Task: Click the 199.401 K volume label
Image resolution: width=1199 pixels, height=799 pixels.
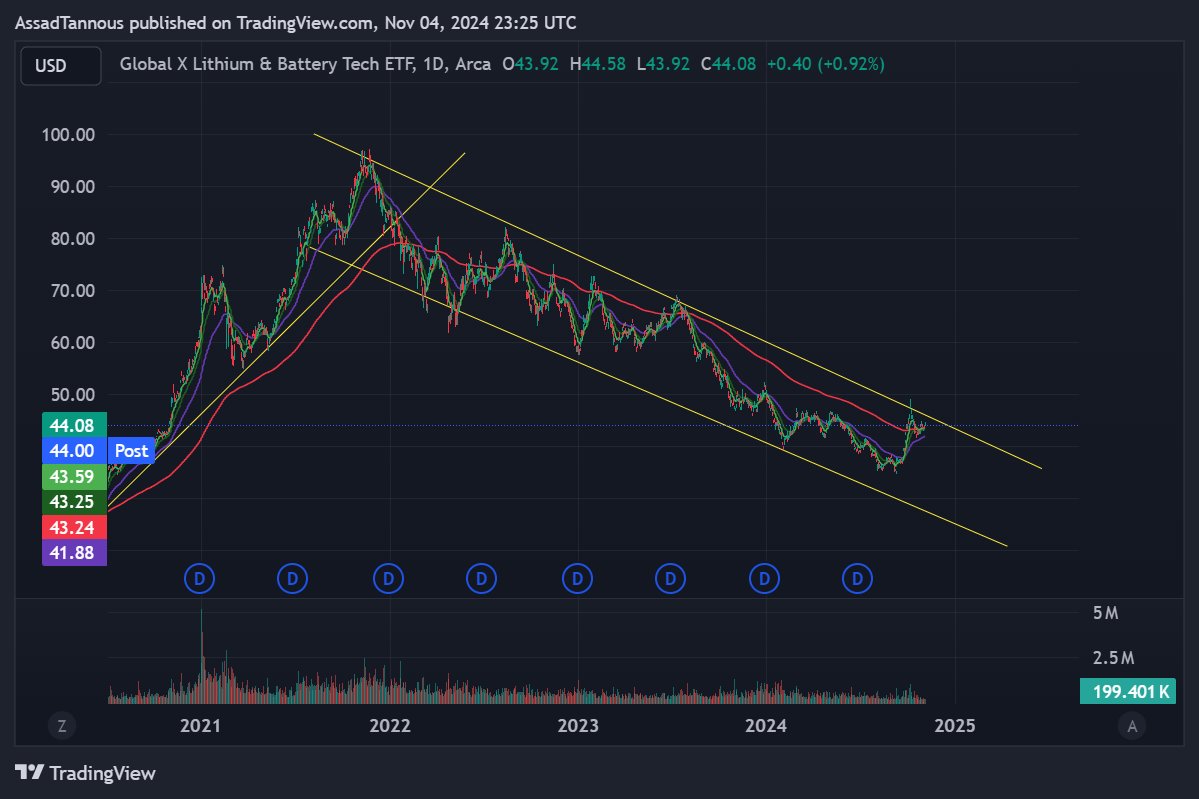Action: pos(1128,691)
